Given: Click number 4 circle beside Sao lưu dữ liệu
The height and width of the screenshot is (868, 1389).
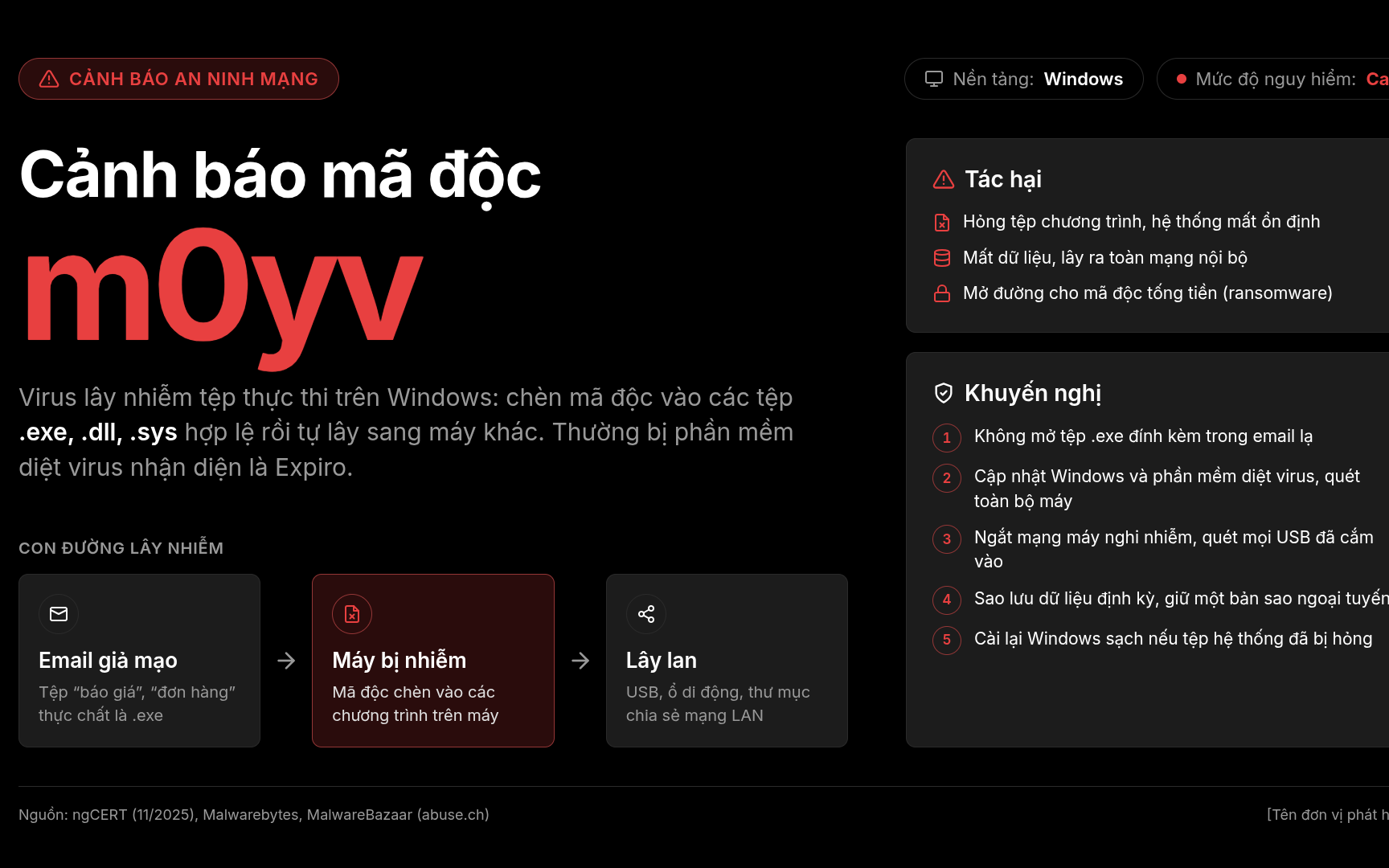Looking at the screenshot, I should 947,600.
